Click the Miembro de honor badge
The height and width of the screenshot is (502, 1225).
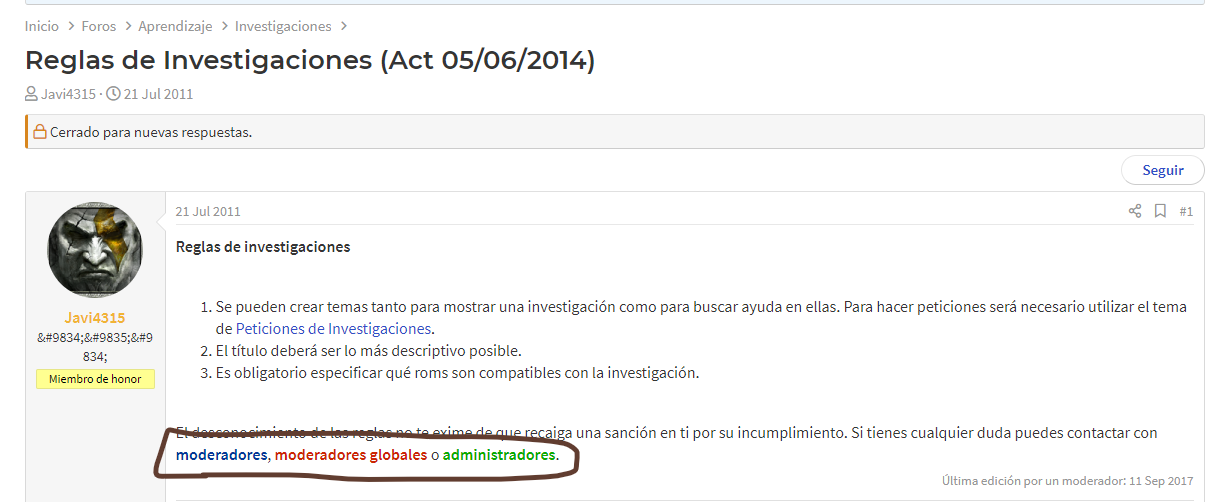(95, 379)
